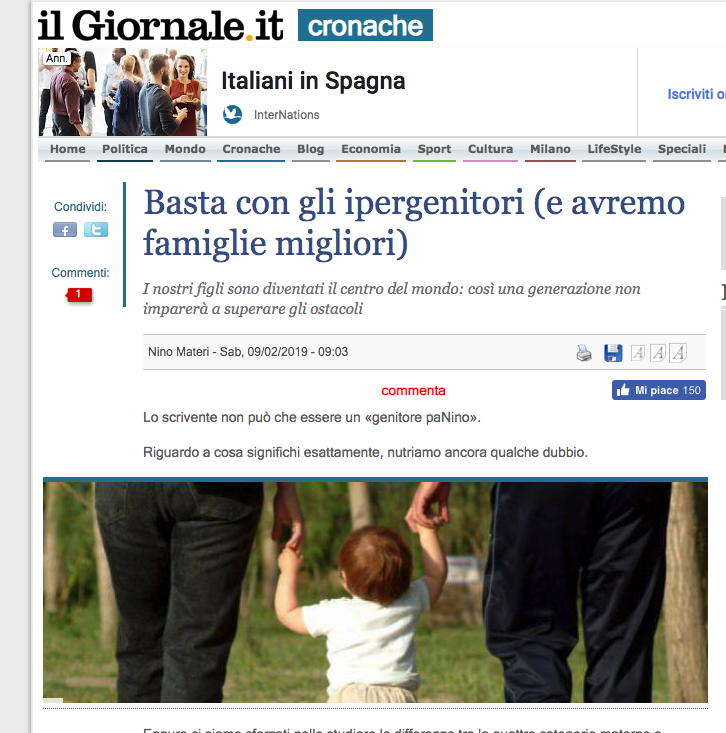Print the article with printer icon

click(x=584, y=353)
